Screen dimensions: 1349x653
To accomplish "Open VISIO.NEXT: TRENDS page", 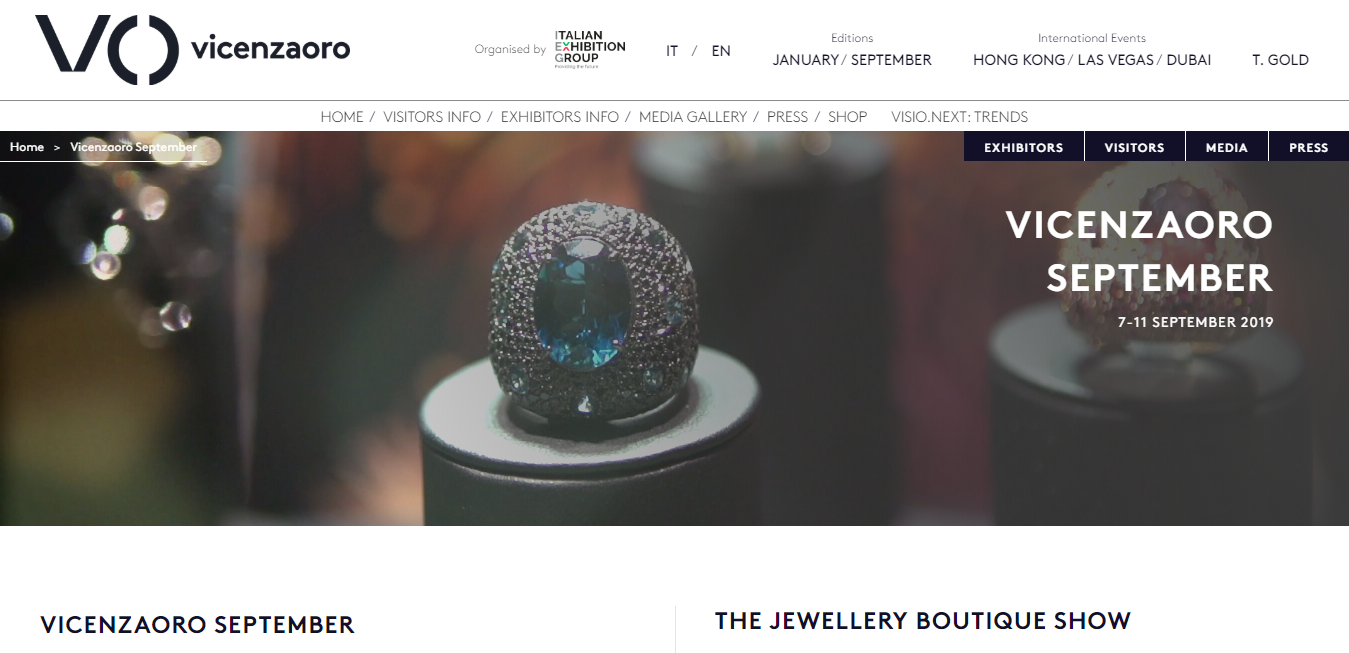I will tap(960, 117).
